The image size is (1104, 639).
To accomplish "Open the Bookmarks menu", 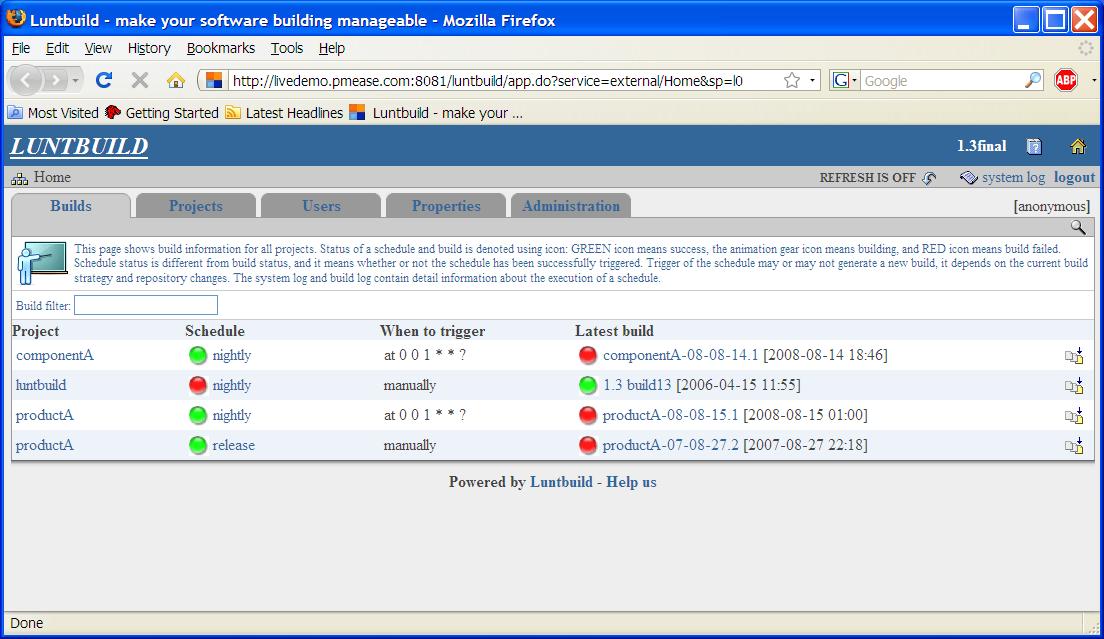I will pos(220,48).
